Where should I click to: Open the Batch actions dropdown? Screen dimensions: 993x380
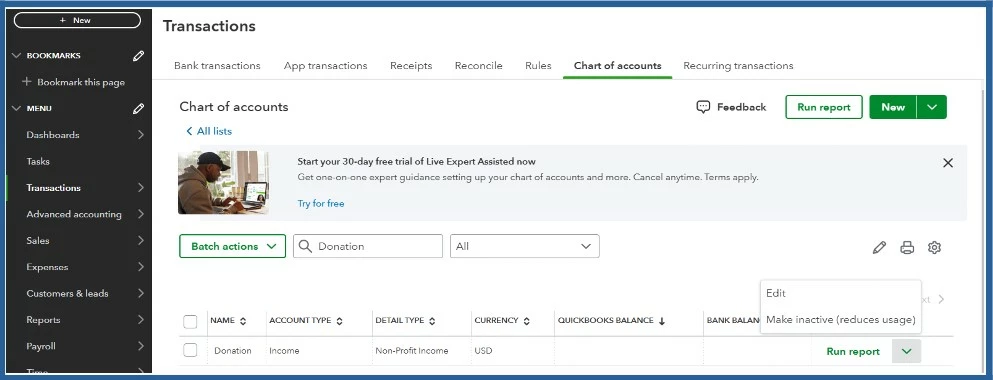(232, 246)
